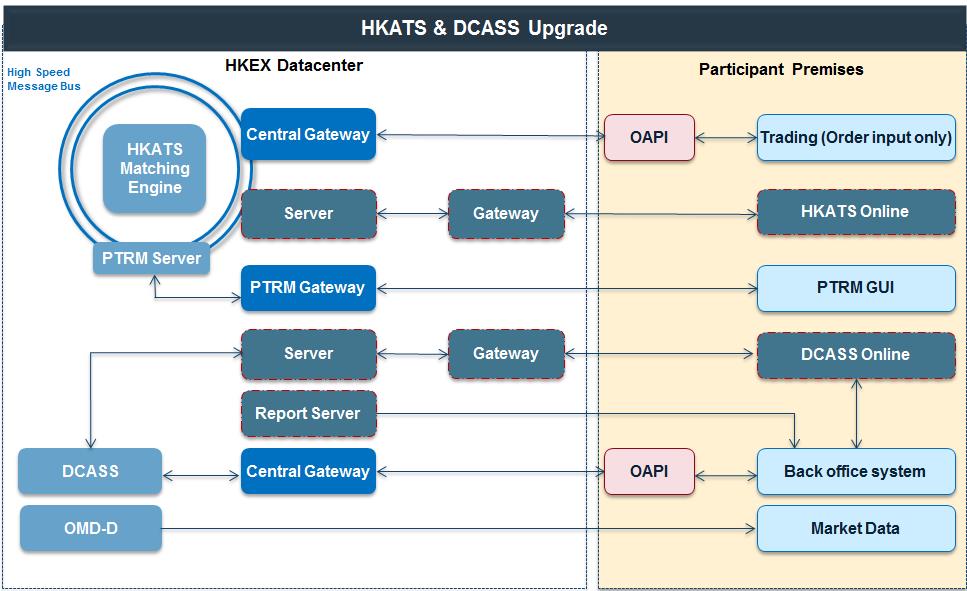Click the Trading (Order input only) box
The width and height of the screenshot is (967, 591).
856,137
